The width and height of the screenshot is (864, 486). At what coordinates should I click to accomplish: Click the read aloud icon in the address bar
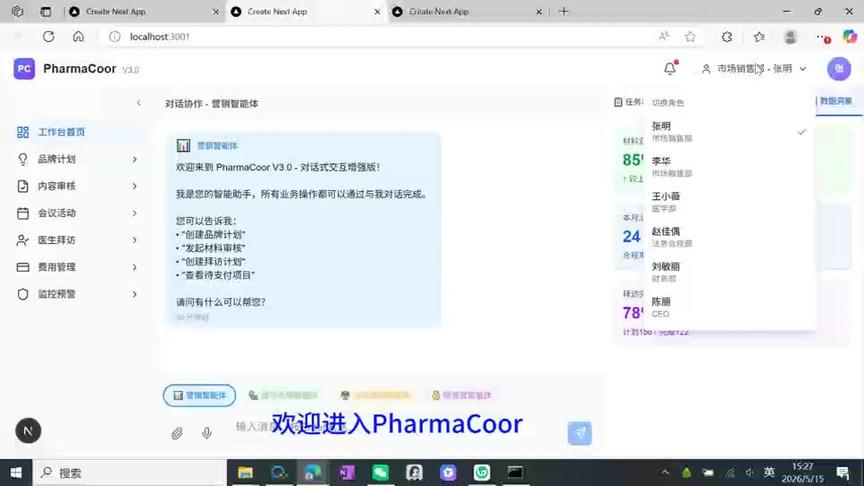pyautogui.click(x=664, y=36)
